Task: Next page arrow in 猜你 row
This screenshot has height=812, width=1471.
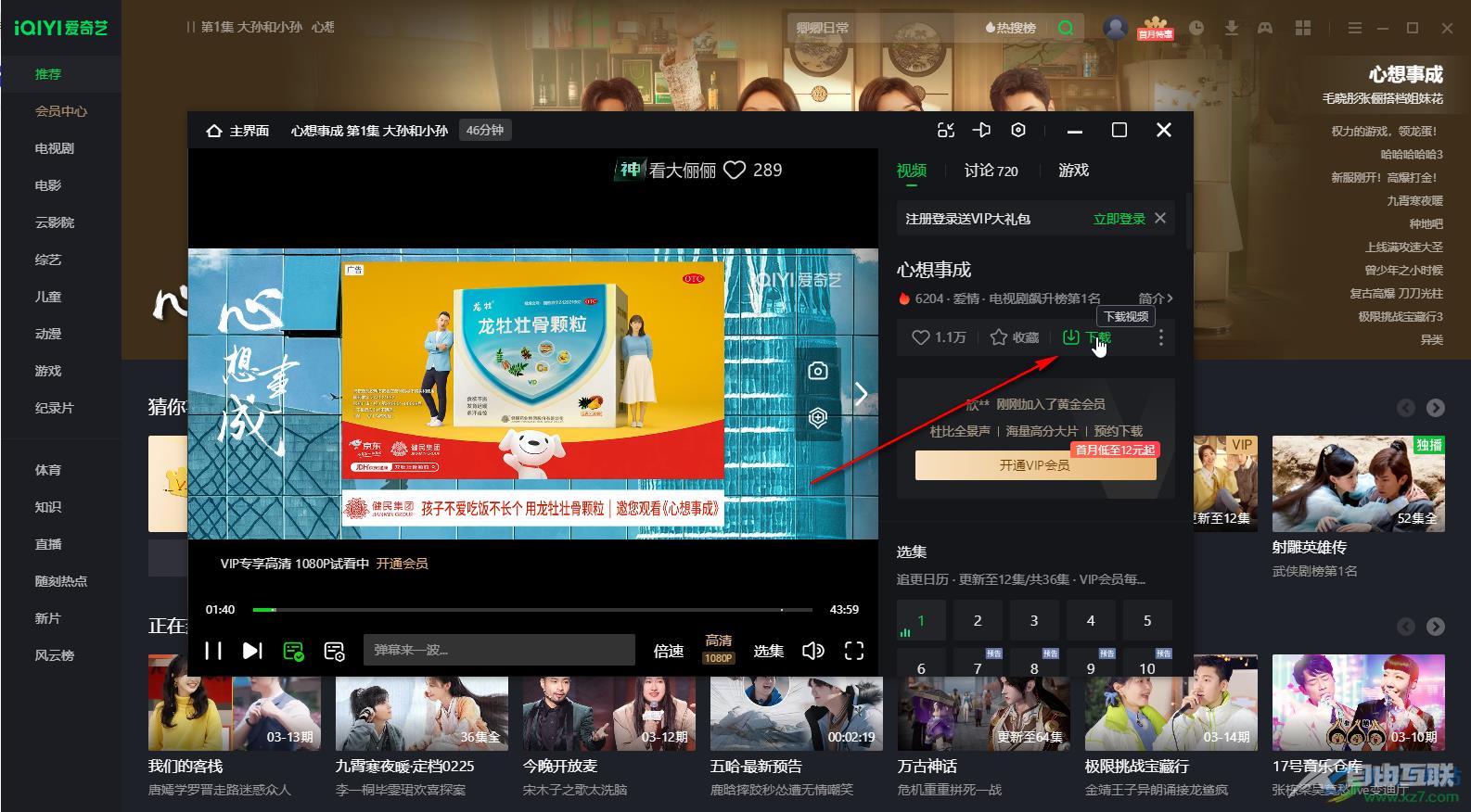Action: click(x=1436, y=408)
